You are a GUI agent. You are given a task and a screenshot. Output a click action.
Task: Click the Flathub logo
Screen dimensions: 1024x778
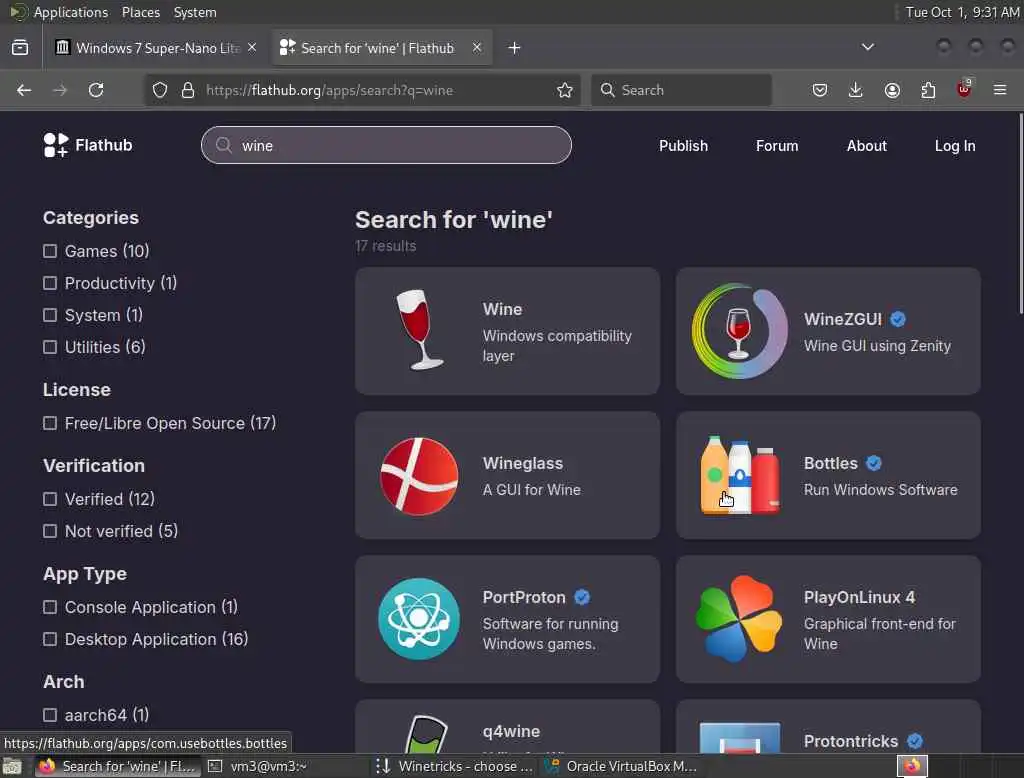coord(88,145)
